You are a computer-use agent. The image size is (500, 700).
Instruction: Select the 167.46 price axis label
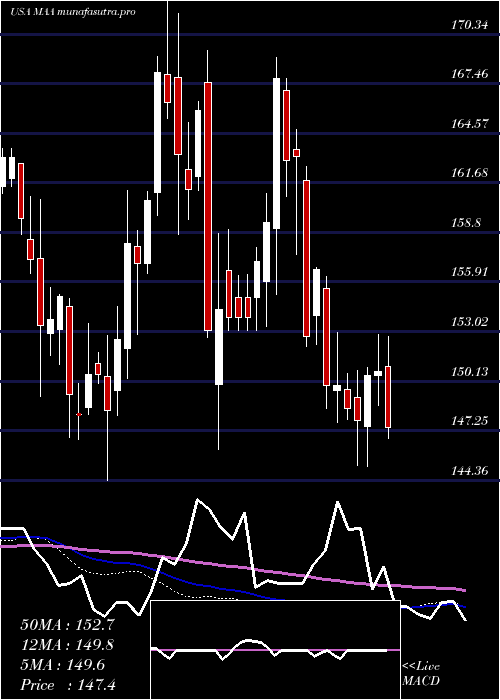pyautogui.click(x=469, y=74)
